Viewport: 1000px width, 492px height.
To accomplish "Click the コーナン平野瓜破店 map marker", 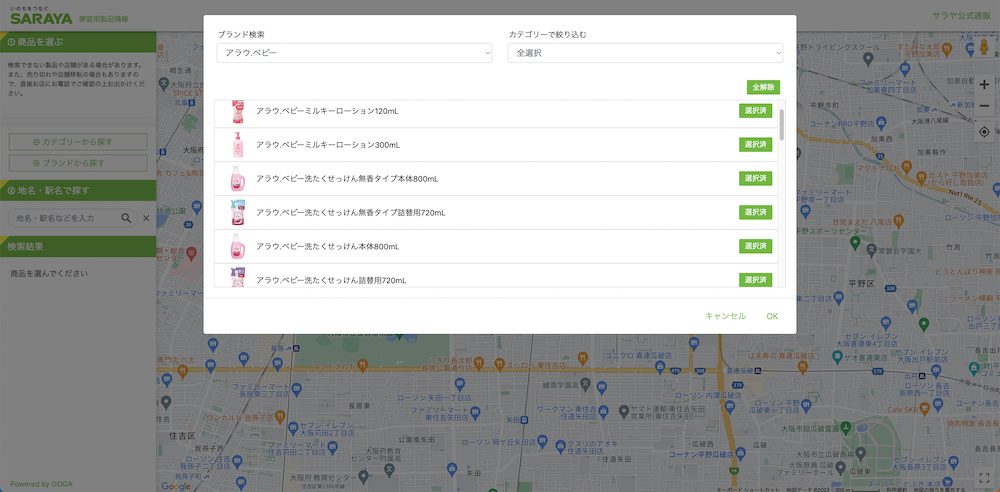I will pos(740,453).
